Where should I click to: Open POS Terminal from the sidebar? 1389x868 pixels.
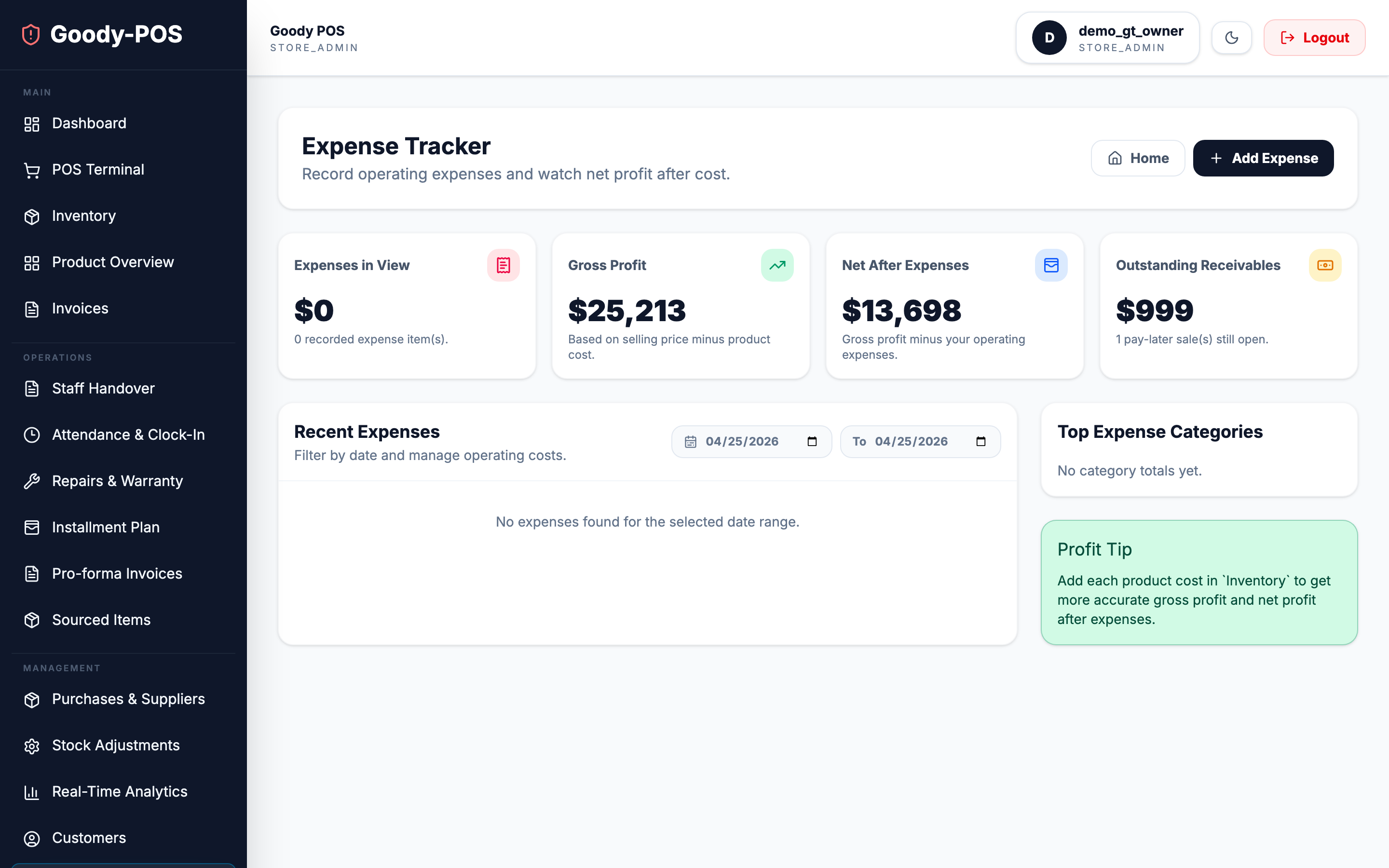[x=98, y=169]
